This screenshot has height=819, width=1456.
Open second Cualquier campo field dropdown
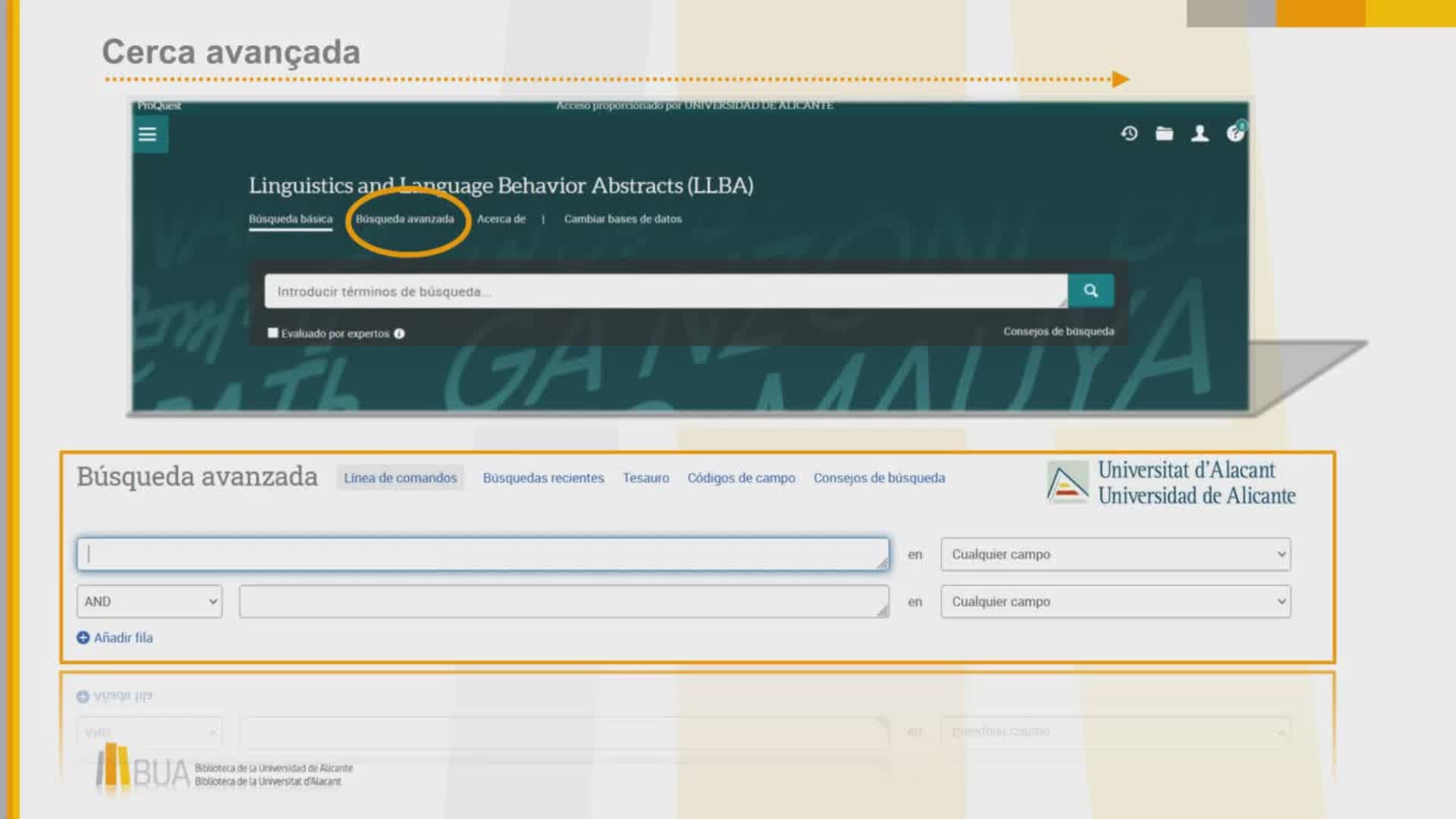coord(1116,601)
